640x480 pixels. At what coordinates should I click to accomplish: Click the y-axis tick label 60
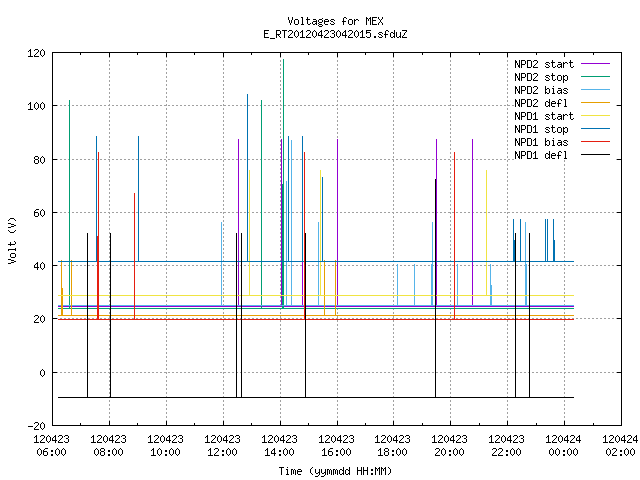(x=39, y=213)
